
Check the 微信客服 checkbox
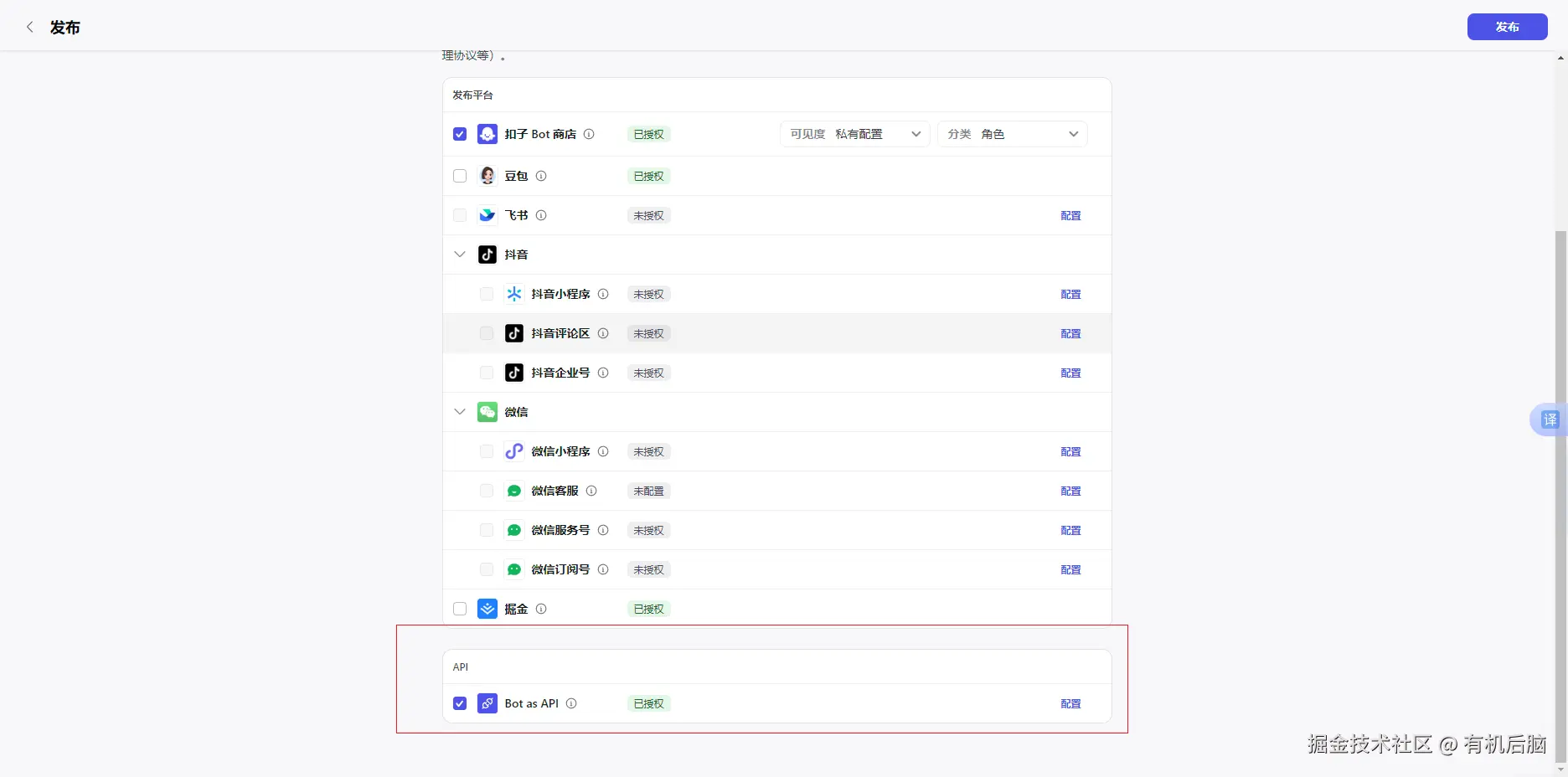[x=487, y=491]
